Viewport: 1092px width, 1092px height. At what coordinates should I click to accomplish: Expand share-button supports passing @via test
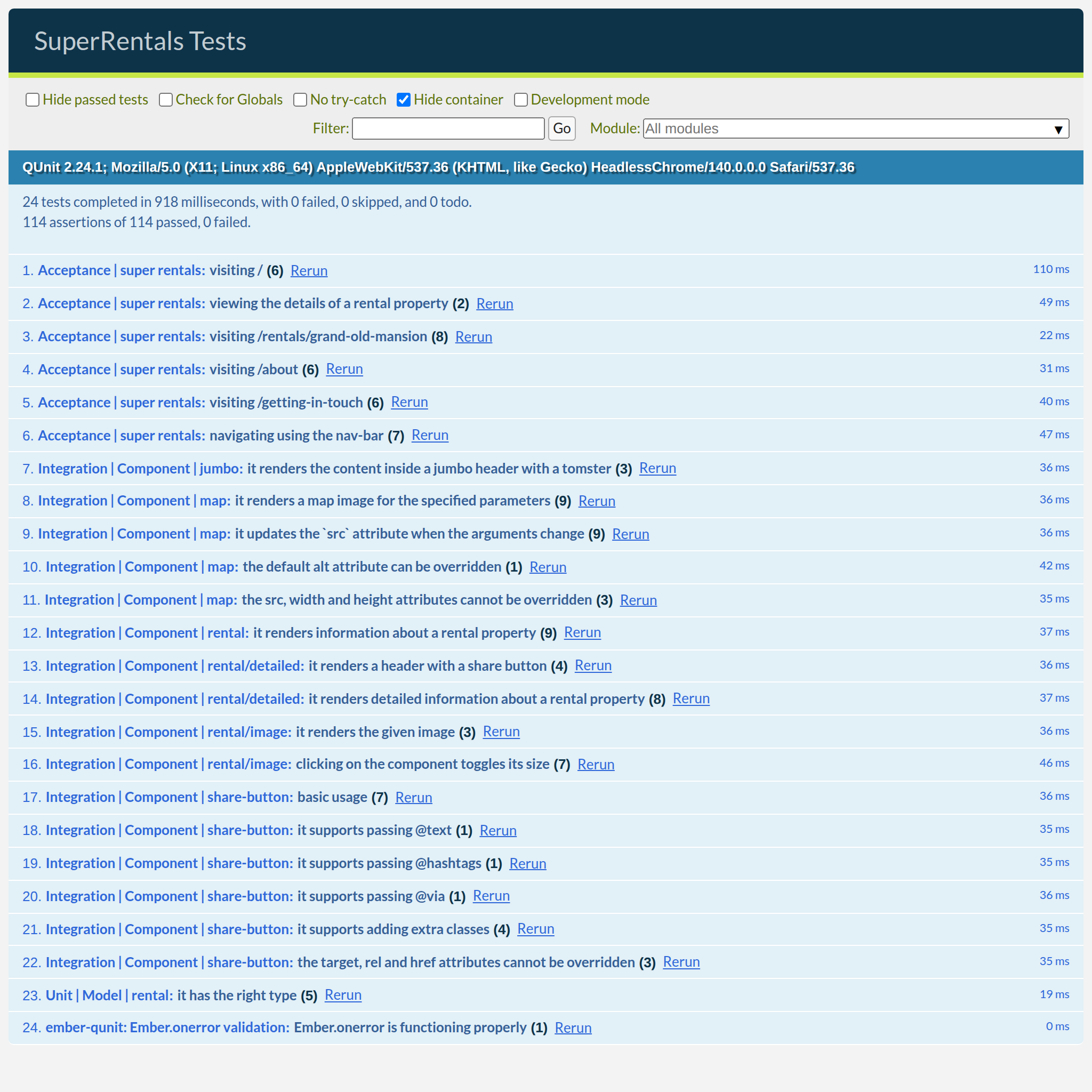(370, 896)
